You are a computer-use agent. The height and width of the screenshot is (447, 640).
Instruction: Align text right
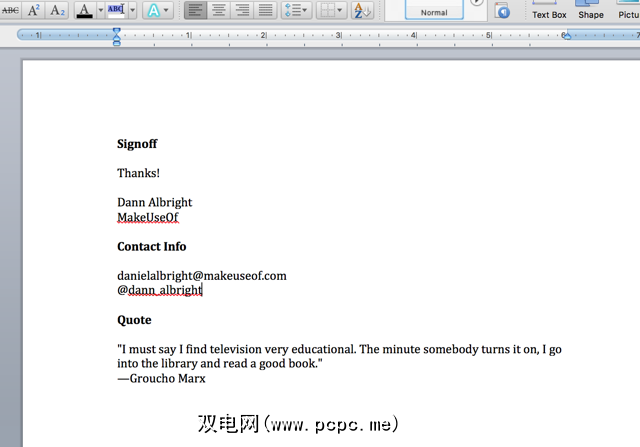(x=242, y=10)
